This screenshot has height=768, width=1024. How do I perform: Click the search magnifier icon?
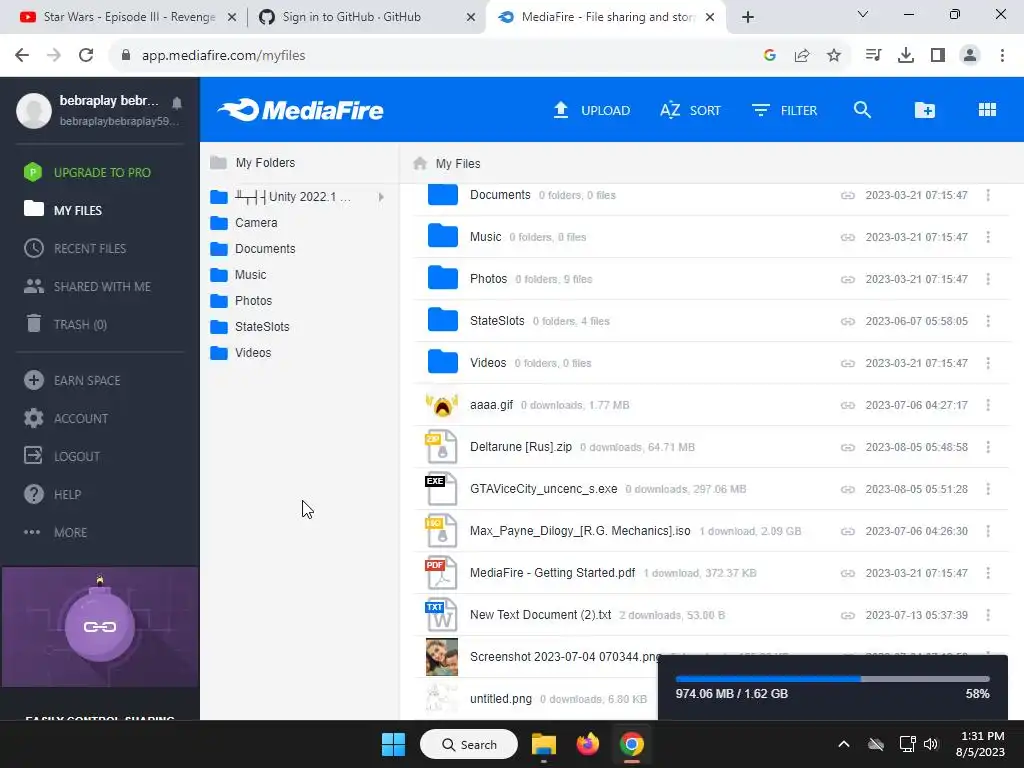coord(862,110)
